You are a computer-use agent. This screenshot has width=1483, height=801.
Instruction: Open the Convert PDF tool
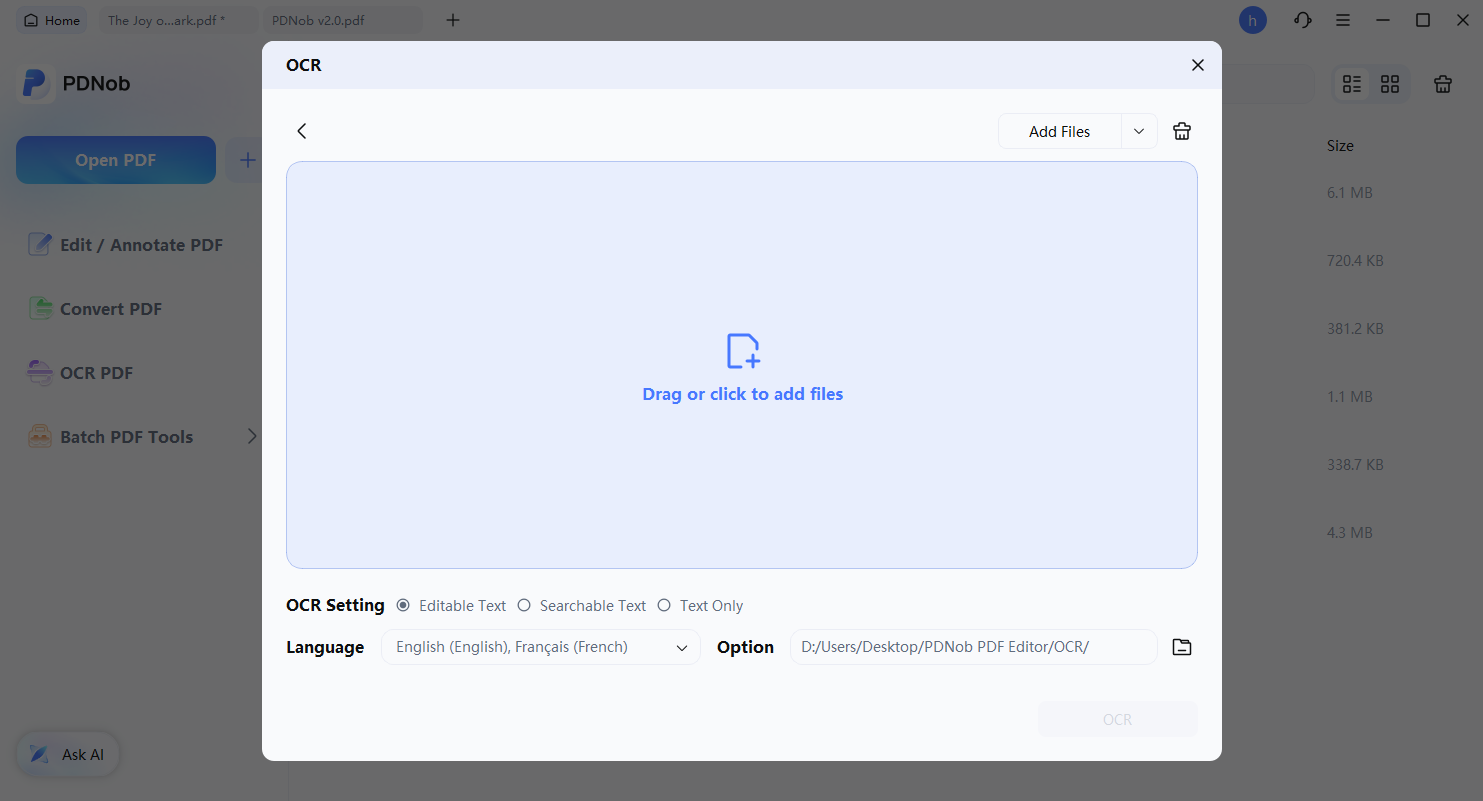pos(108,308)
